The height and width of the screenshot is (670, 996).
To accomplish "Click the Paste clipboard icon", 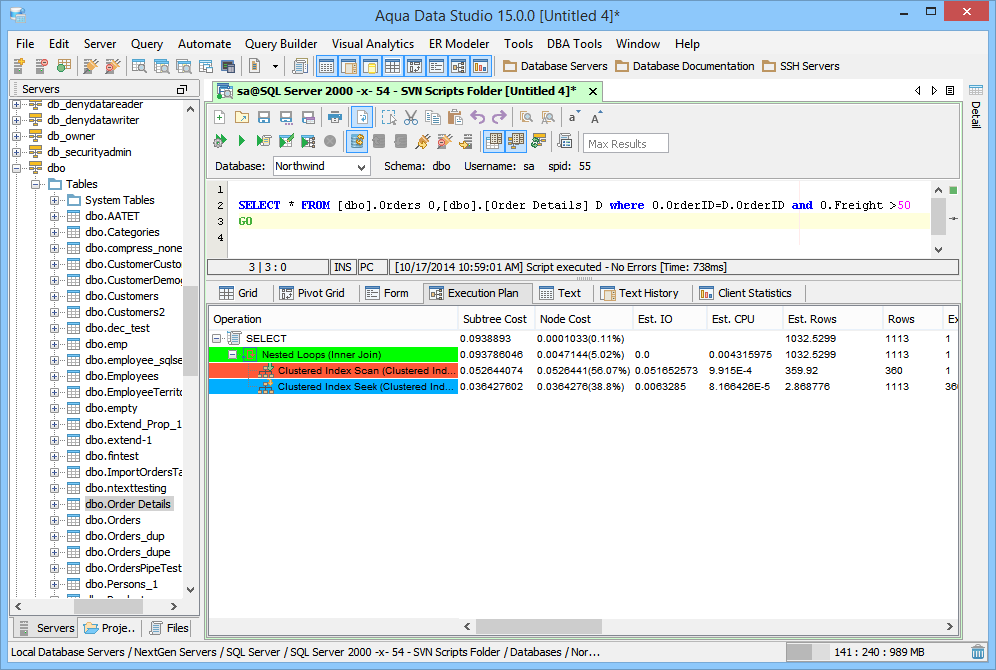I will (455, 117).
